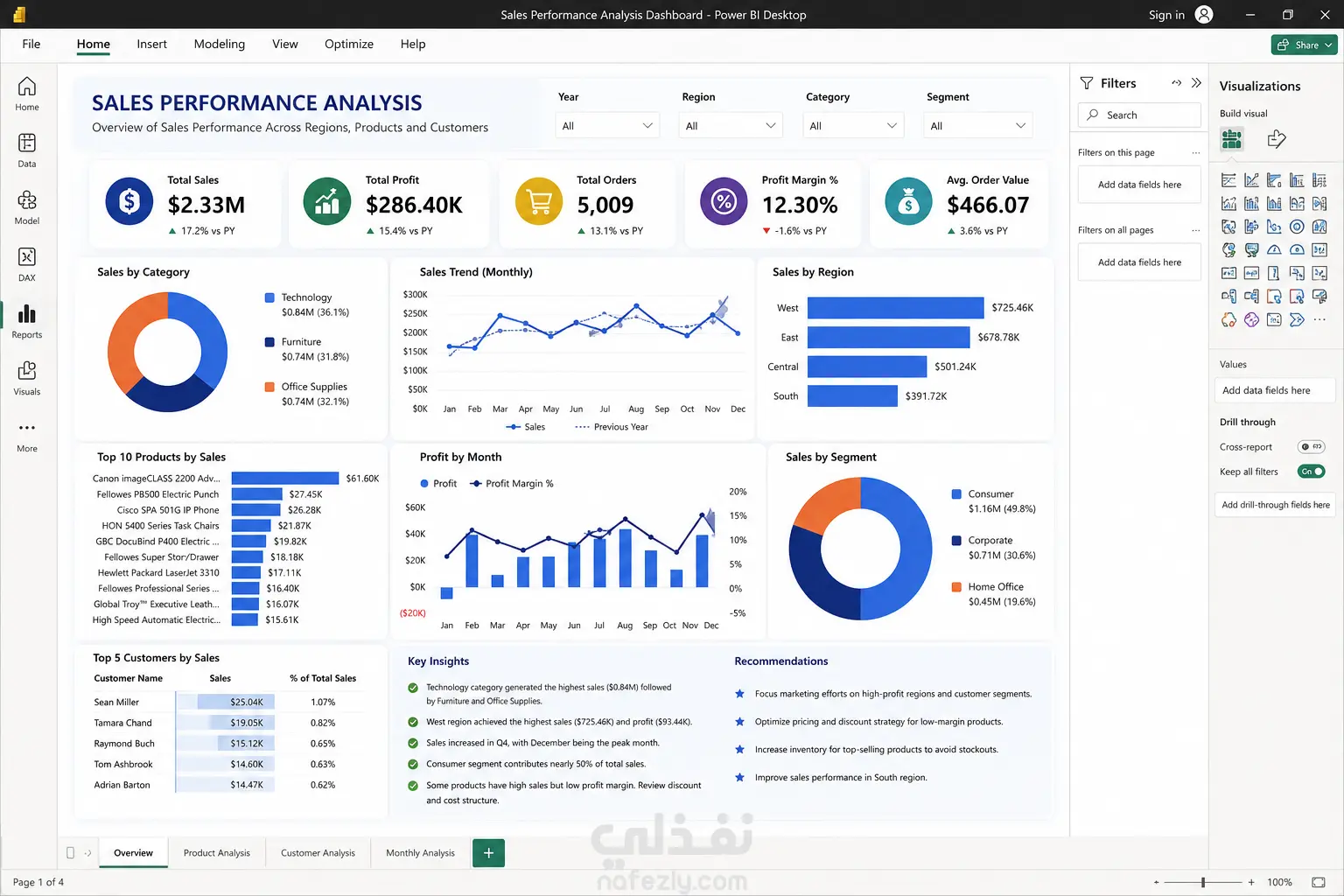Add a new page with the plus button
1344x896 pixels.
pyautogui.click(x=488, y=853)
